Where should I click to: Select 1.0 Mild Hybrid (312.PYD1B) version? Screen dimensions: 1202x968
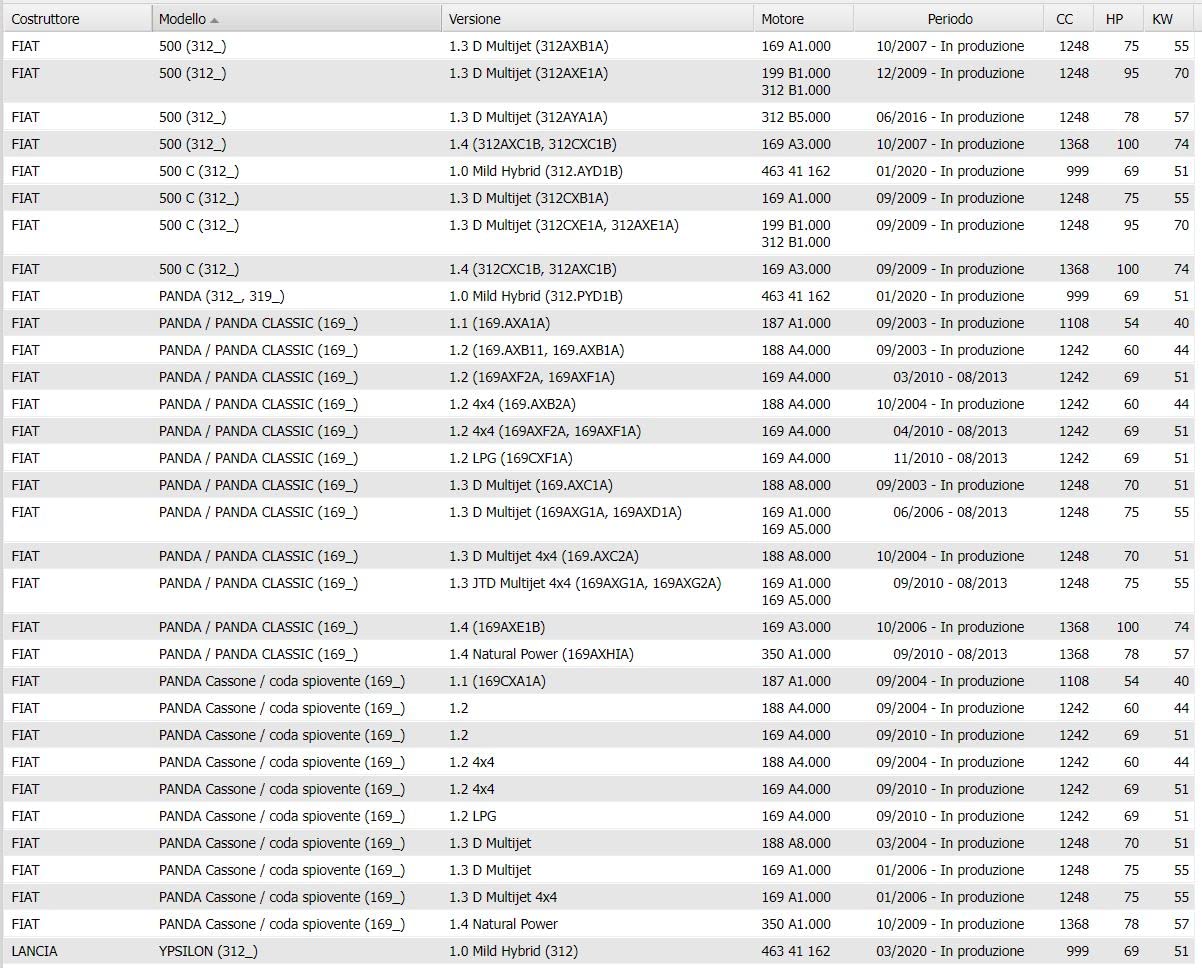pyautogui.click(x=536, y=296)
